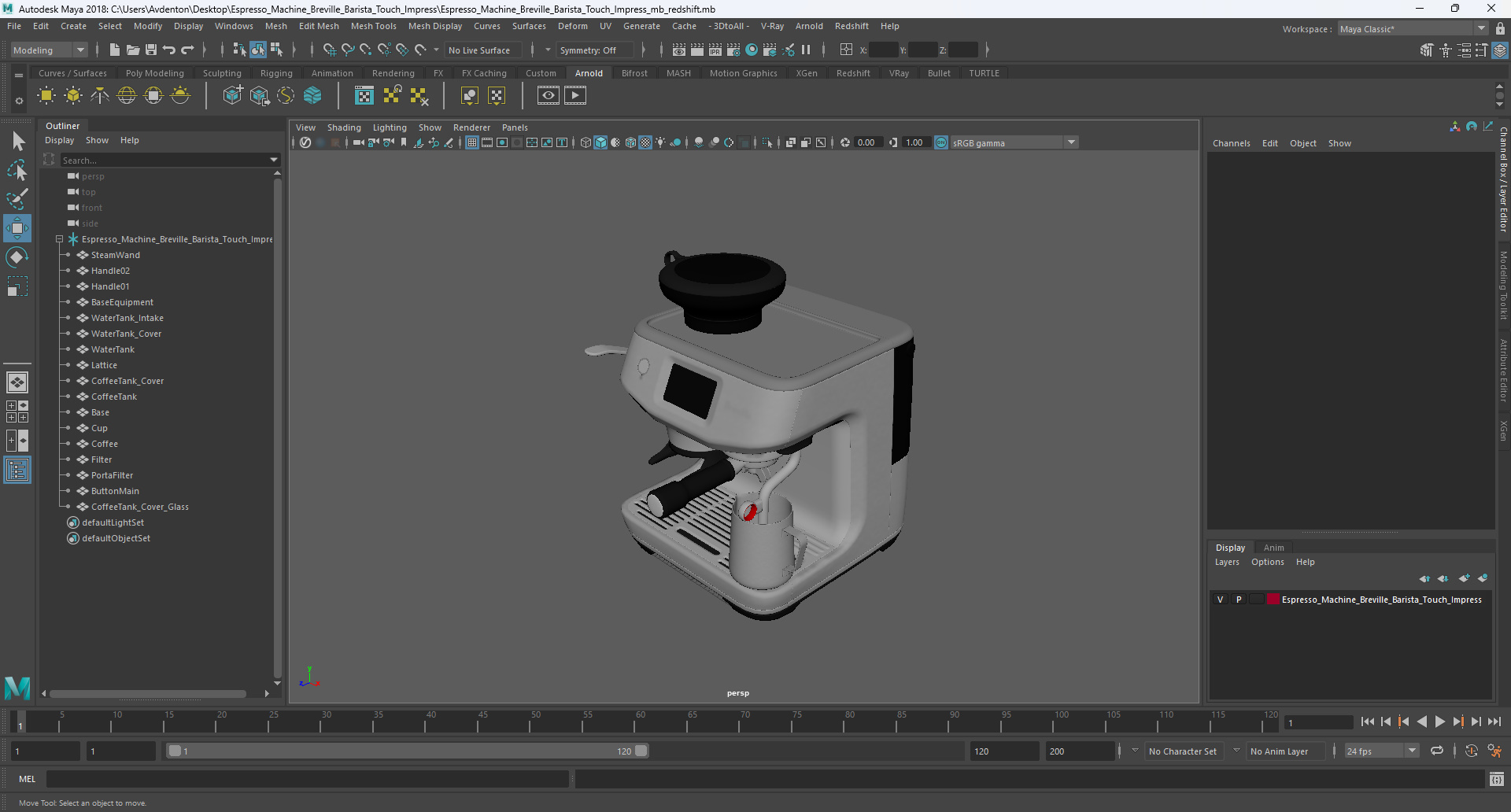Viewport: 1511px width, 812px height.
Task: Toggle layer playback P box
Action: 1239,600
